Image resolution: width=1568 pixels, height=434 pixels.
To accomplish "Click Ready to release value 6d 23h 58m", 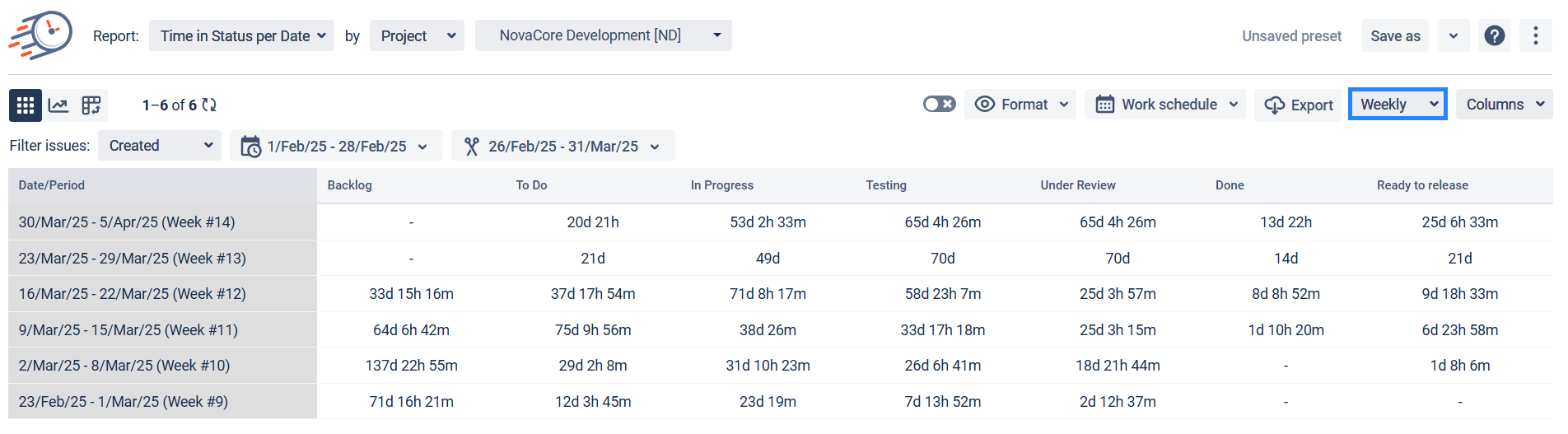I will pyautogui.click(x=1460, y=330).
